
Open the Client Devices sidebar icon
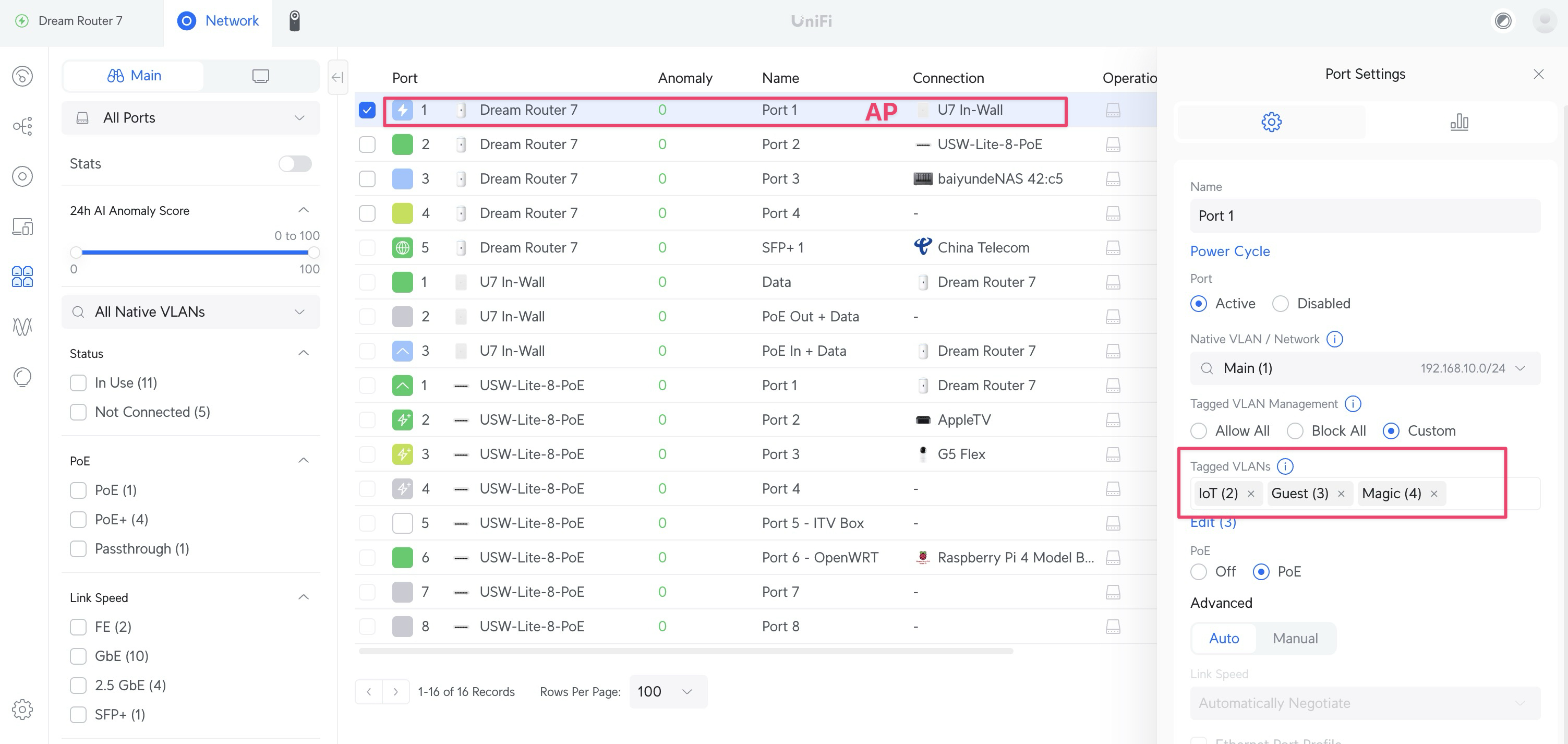(22, 226)
